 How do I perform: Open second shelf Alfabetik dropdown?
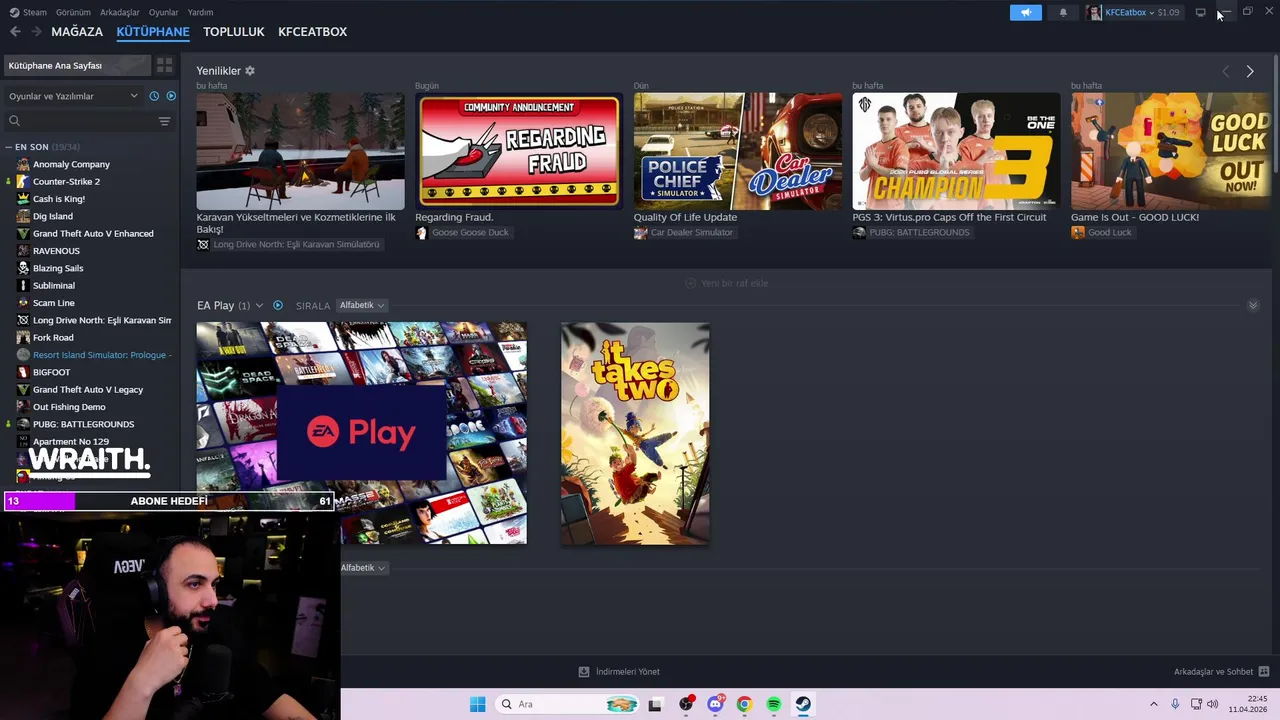(363, 568)
